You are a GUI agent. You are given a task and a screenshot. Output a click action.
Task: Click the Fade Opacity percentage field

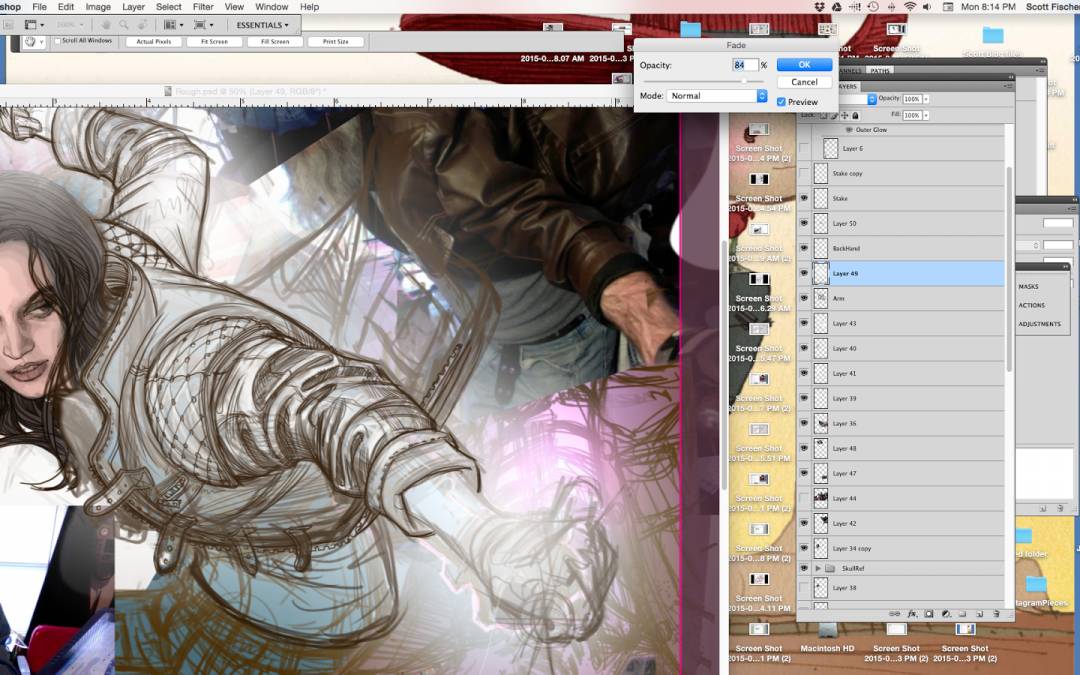pyautogui.click(x=745, y=65)
